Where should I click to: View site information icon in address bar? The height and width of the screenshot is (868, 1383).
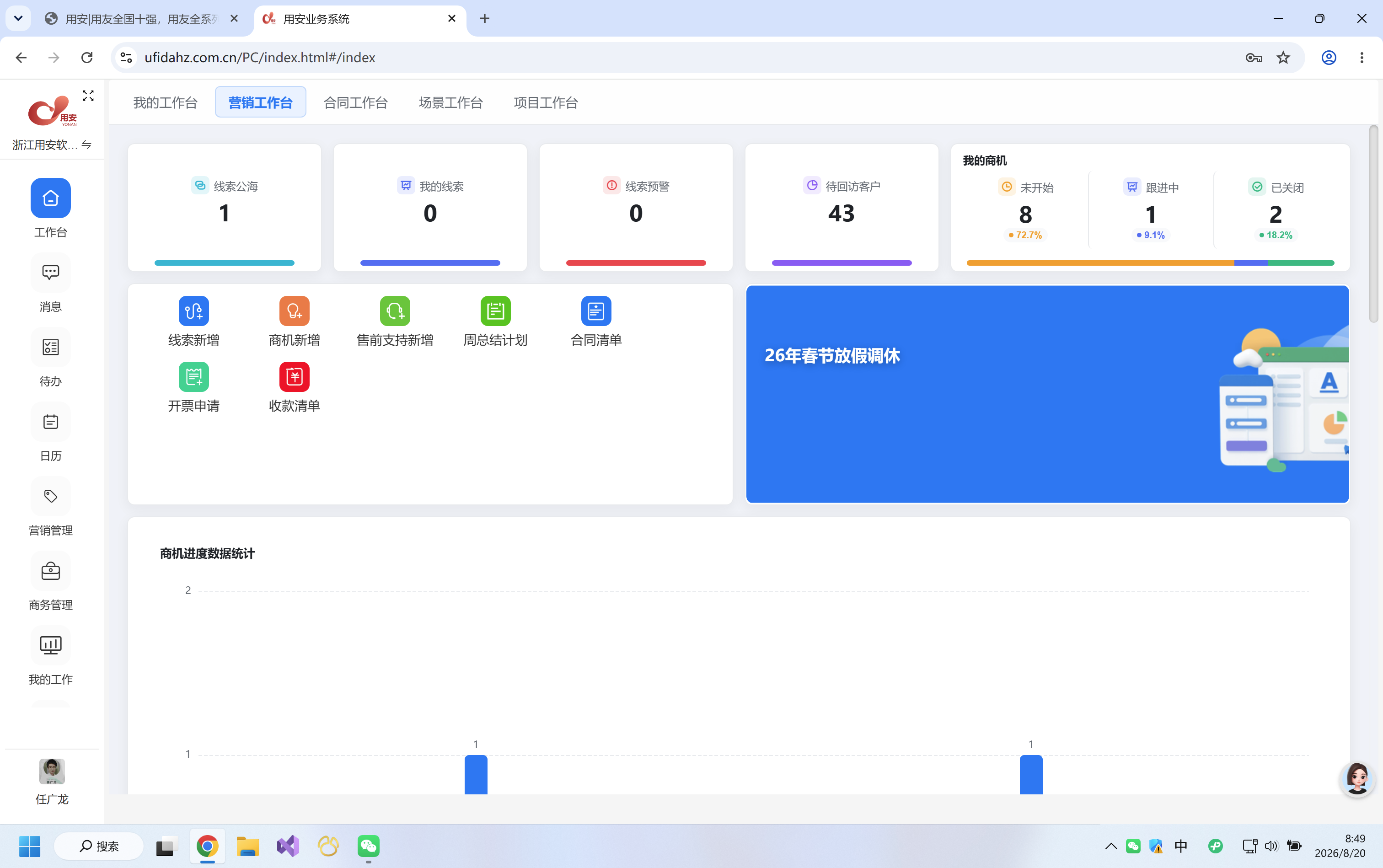(x=126, y=58)
